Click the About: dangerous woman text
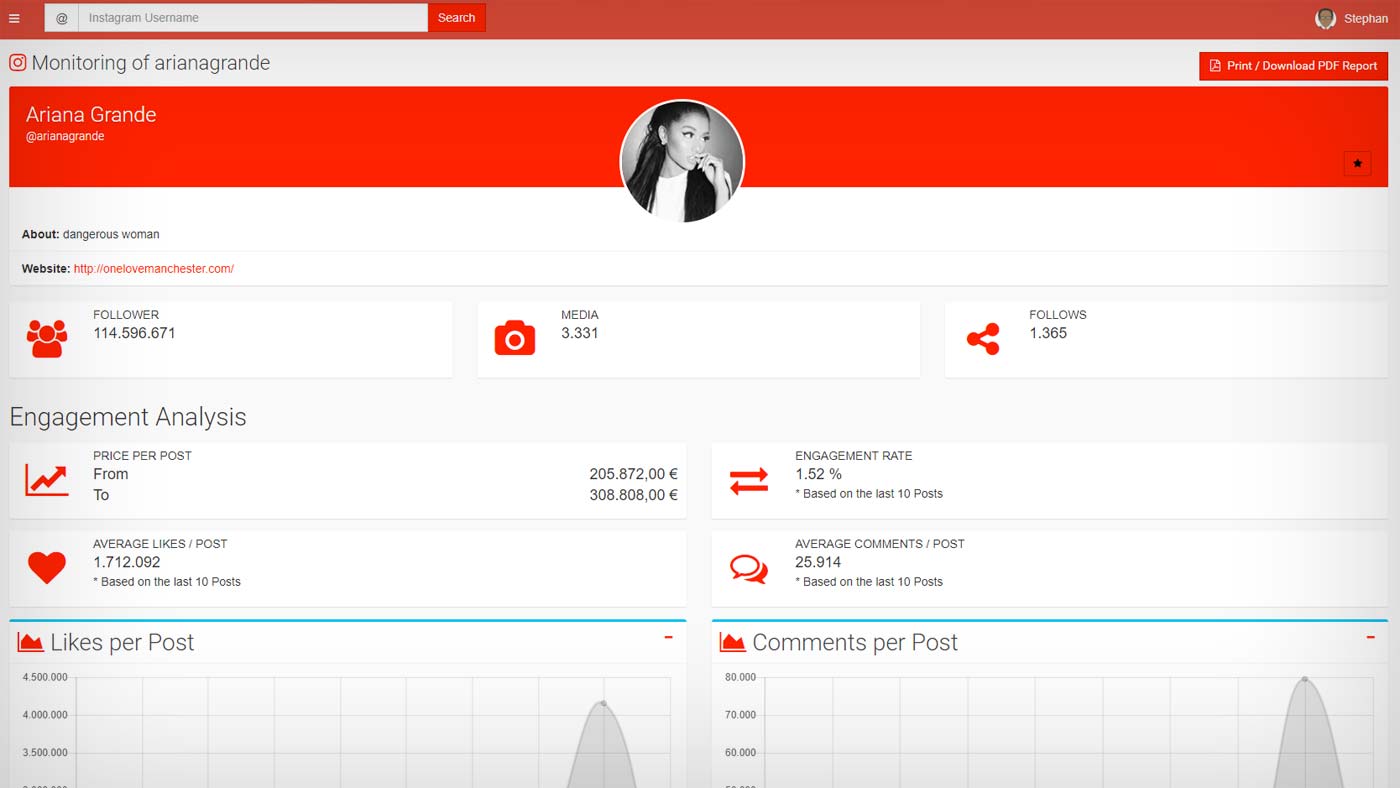This screenshot has width=1400, height=788. pyautogui.click(x=91, y=235)
